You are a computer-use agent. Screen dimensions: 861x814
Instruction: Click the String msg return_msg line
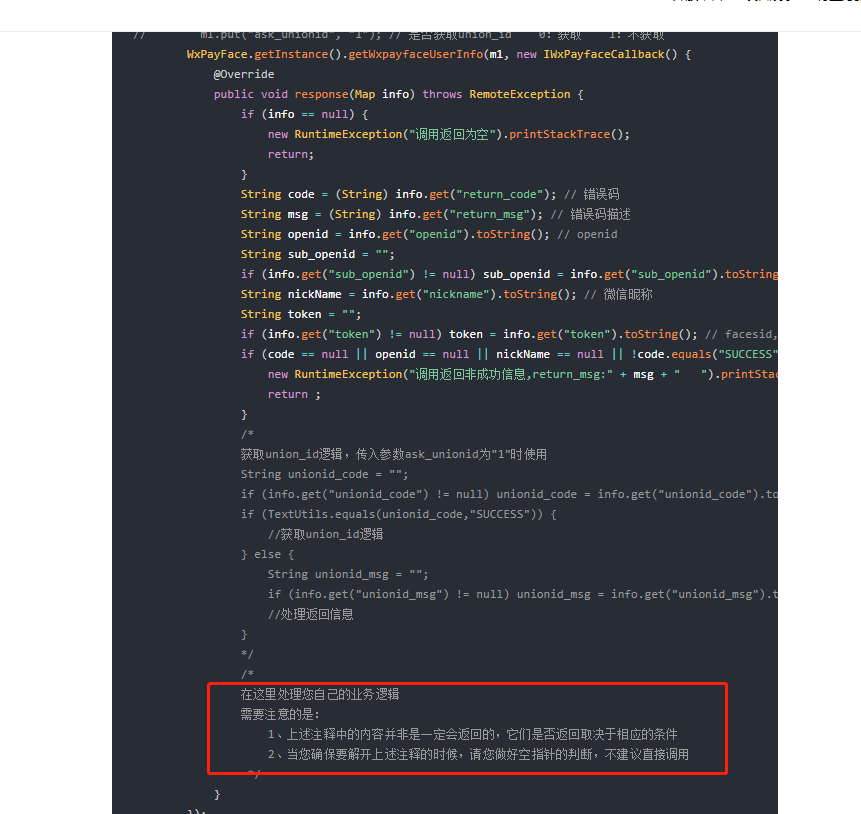(435, 214)
